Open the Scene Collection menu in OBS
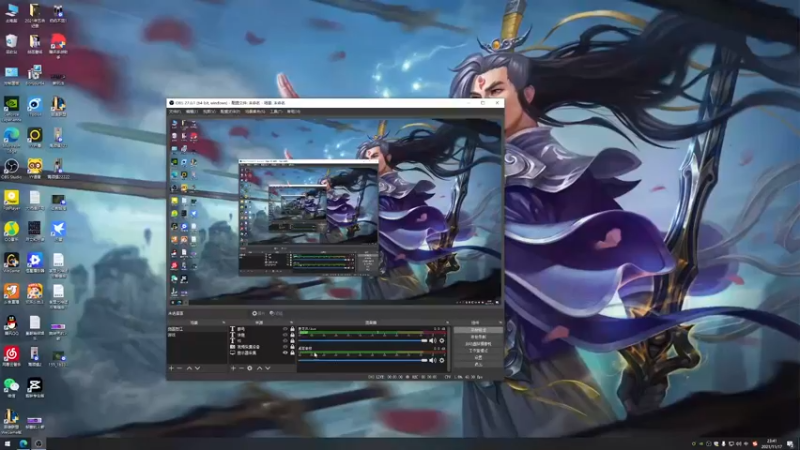Image resolution: width=800 pixels, height=450 pixels. [255, 111]
